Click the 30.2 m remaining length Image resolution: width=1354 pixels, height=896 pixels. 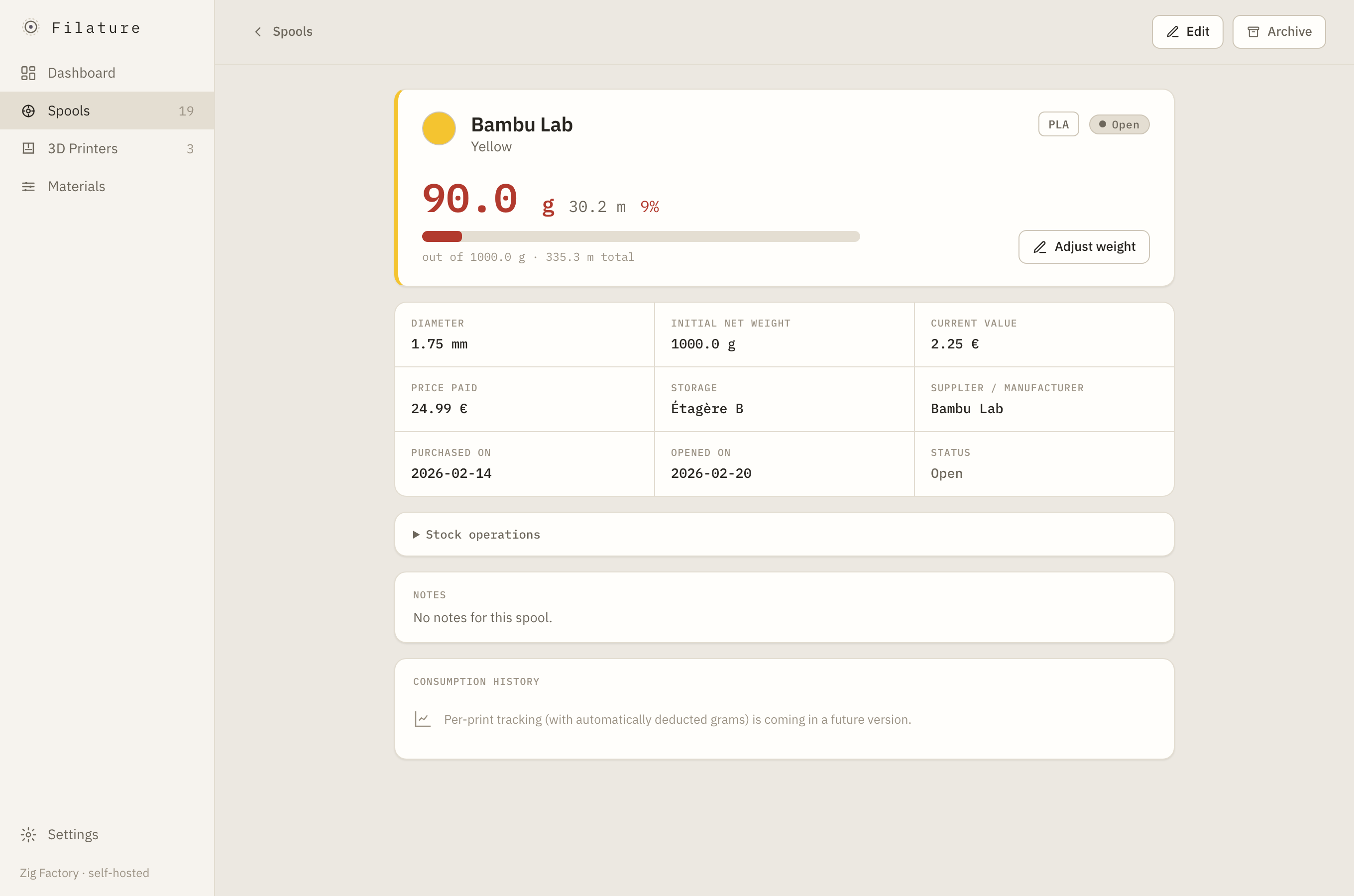pos(597,207)
